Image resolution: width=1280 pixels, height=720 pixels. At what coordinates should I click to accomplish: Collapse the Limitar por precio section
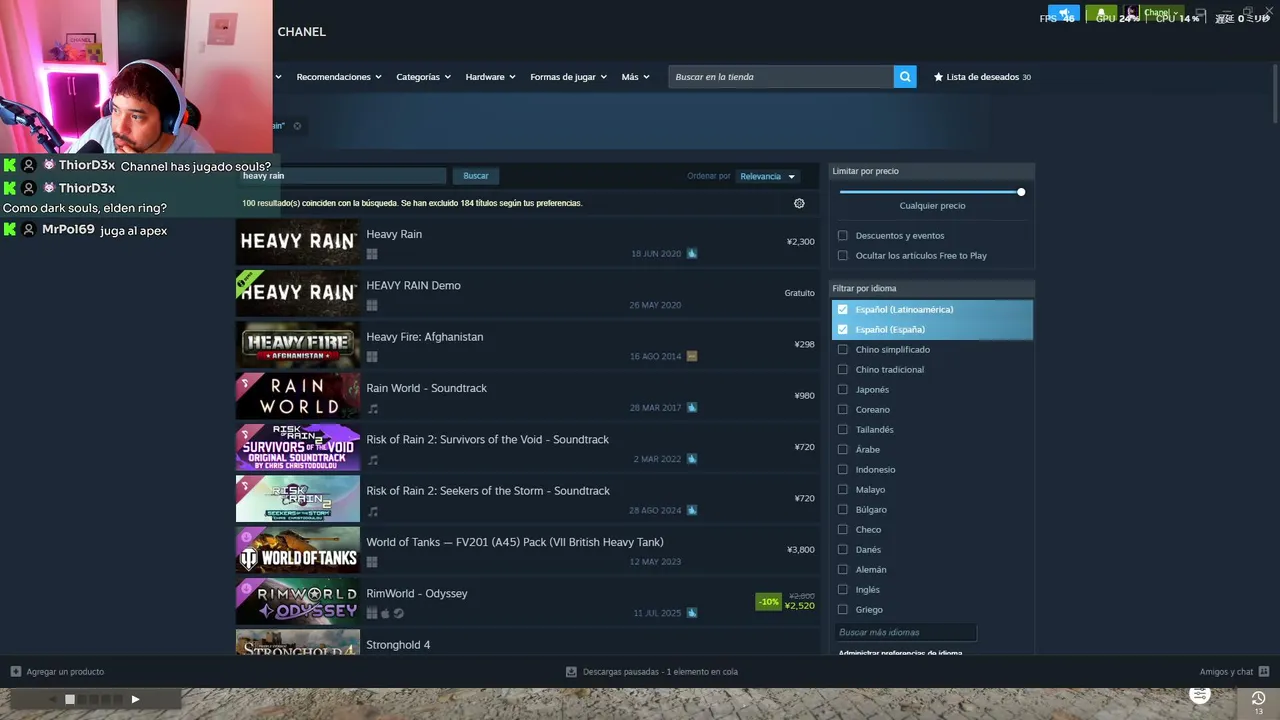[932, 171]
